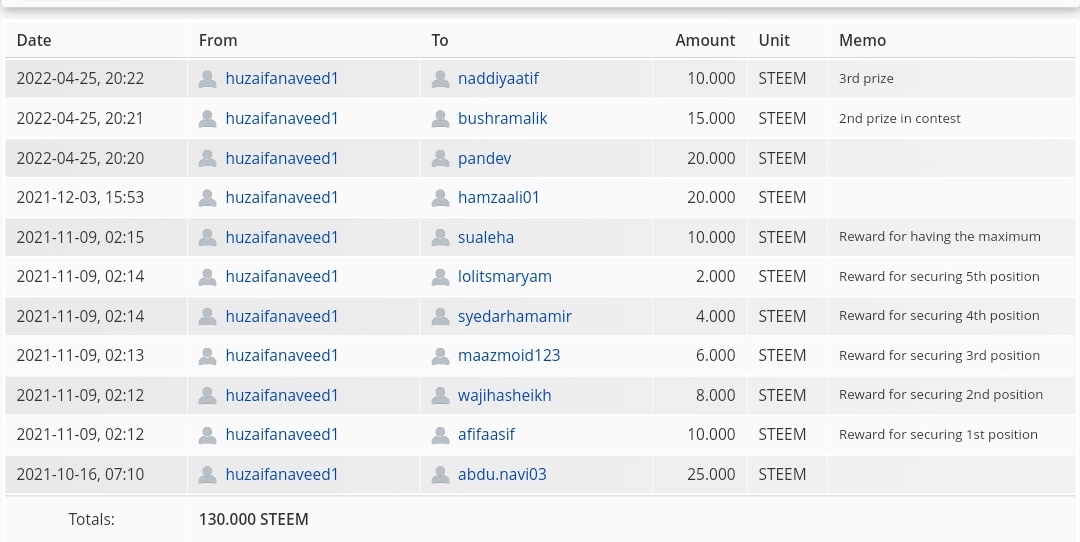Select 'Reward for securing 1st position' memo
Viewport: 1080px width, 542px height.
[x=938, y=435]
